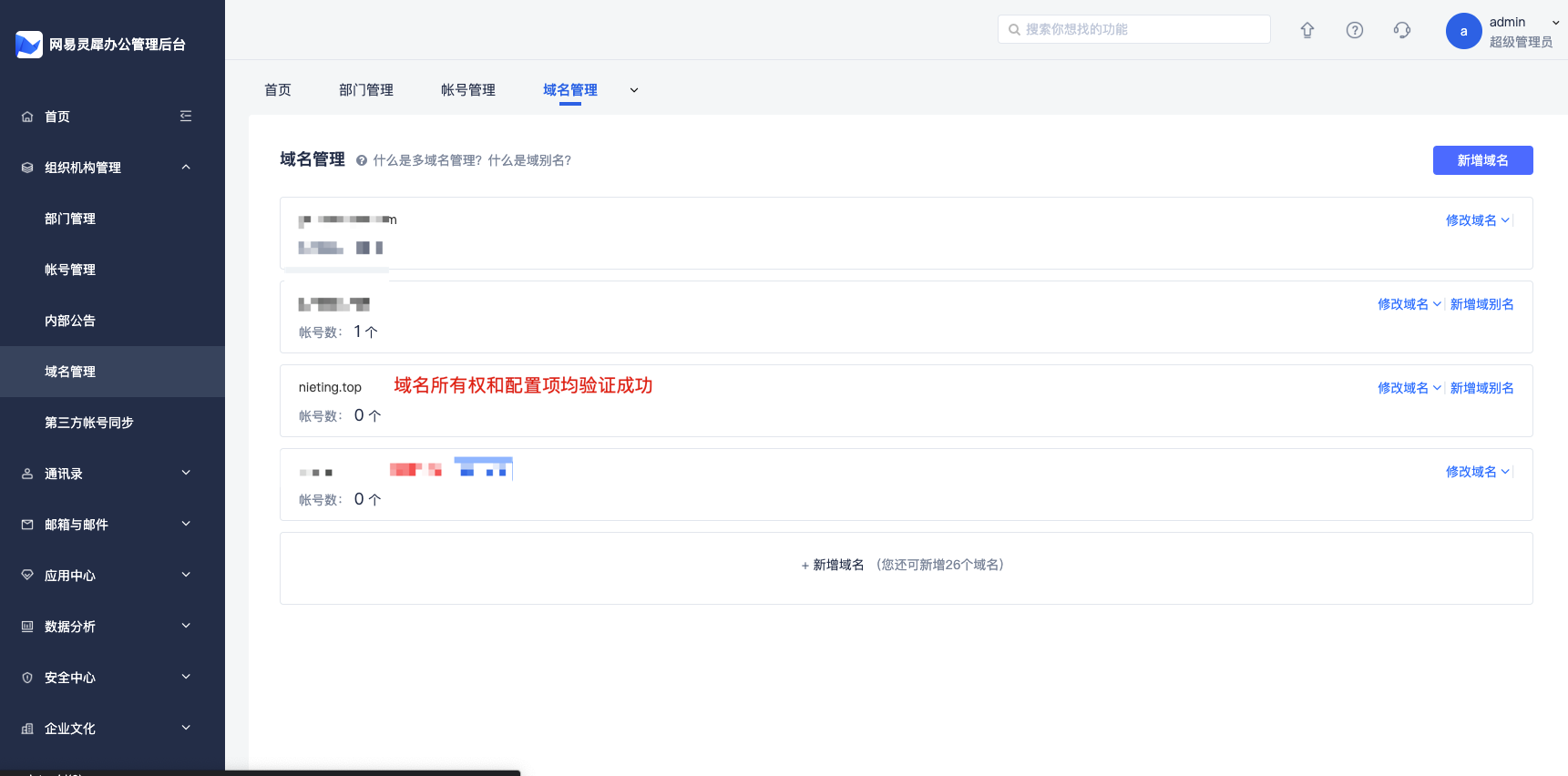This screenshot has height=776, width=1568.
Task: Open the help question mark icon
Action: tap(1355, 30)
